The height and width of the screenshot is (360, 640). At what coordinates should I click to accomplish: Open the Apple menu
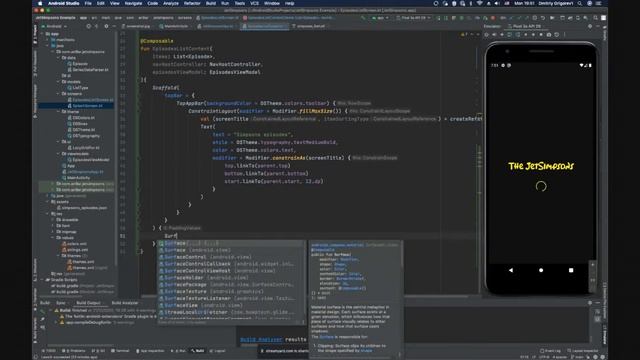[40, 3]
